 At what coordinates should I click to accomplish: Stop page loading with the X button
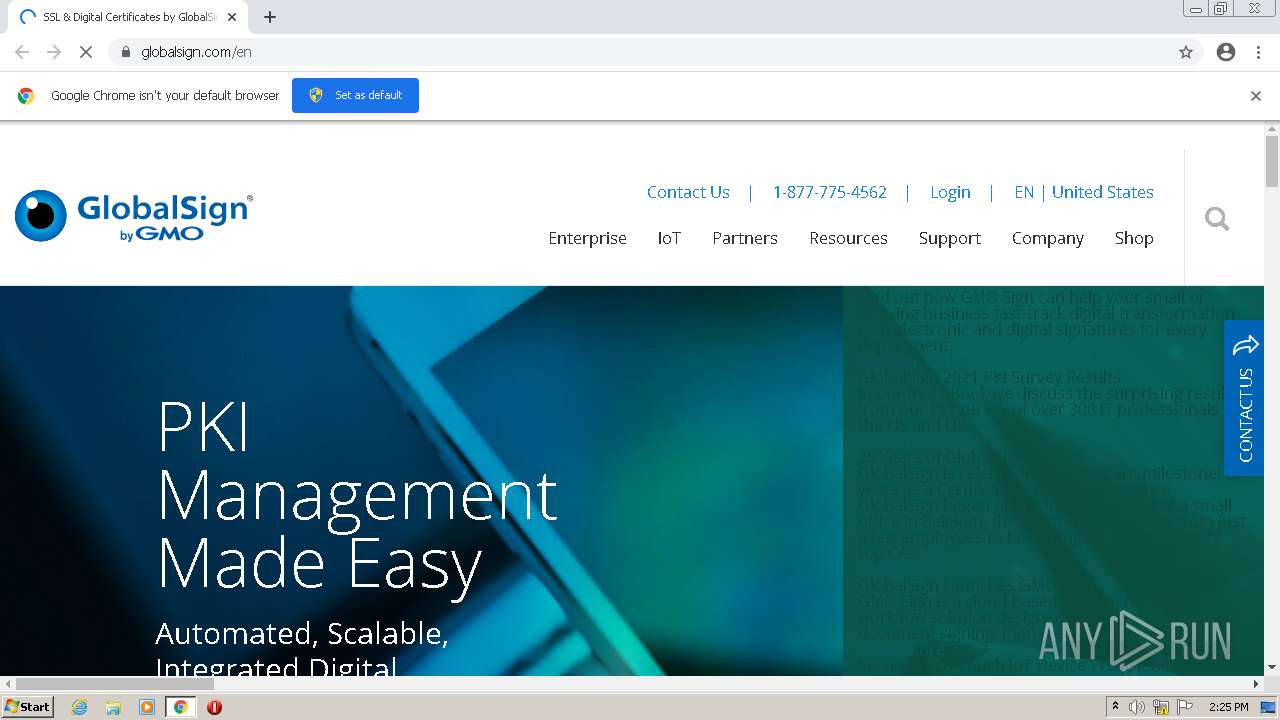tap(86, 52)
